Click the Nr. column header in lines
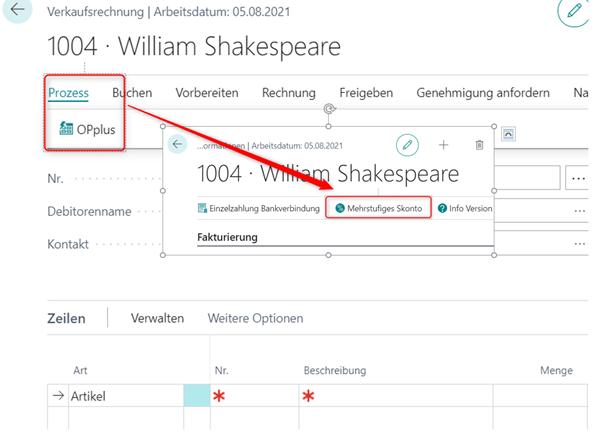Screen dimensions: 605x436 tap(221, 370)
